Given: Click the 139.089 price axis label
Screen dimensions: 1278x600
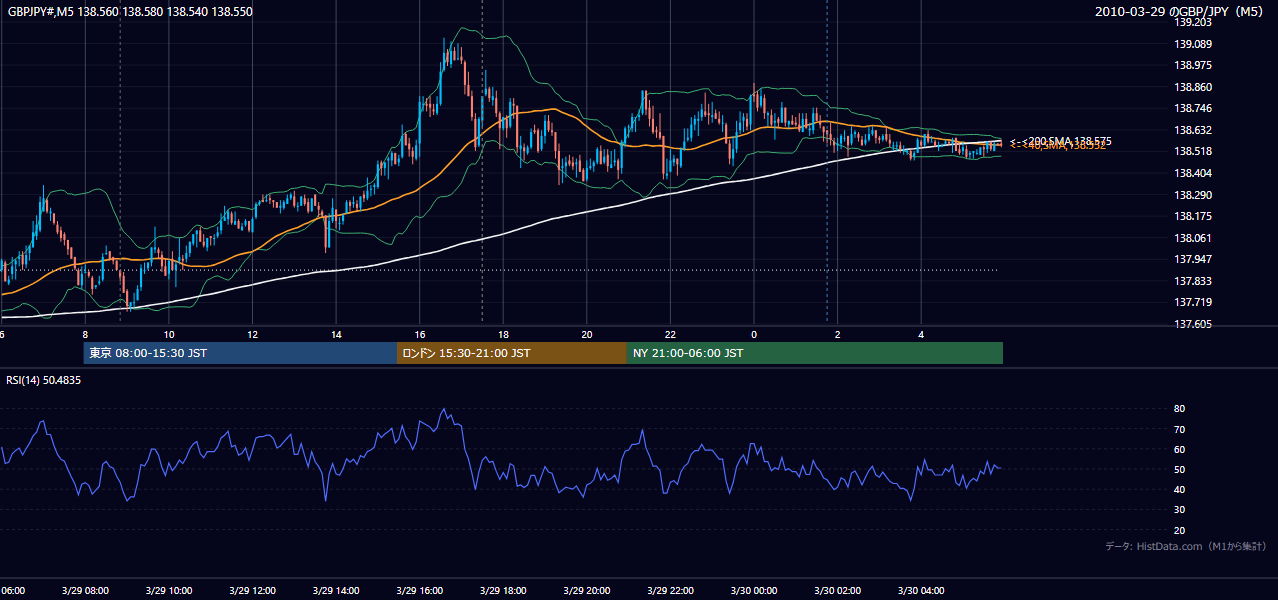Looking at the screenshot, I should click(x=1193, y=44).
